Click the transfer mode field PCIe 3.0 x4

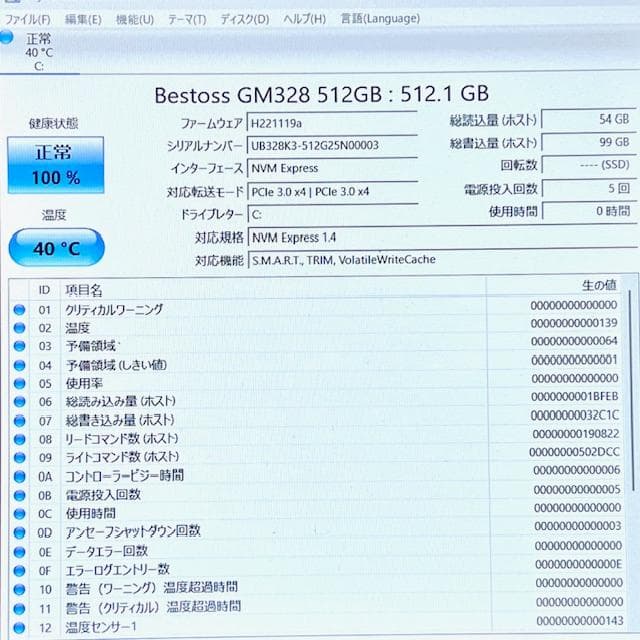pyautogui.click(x=332, y=191)
